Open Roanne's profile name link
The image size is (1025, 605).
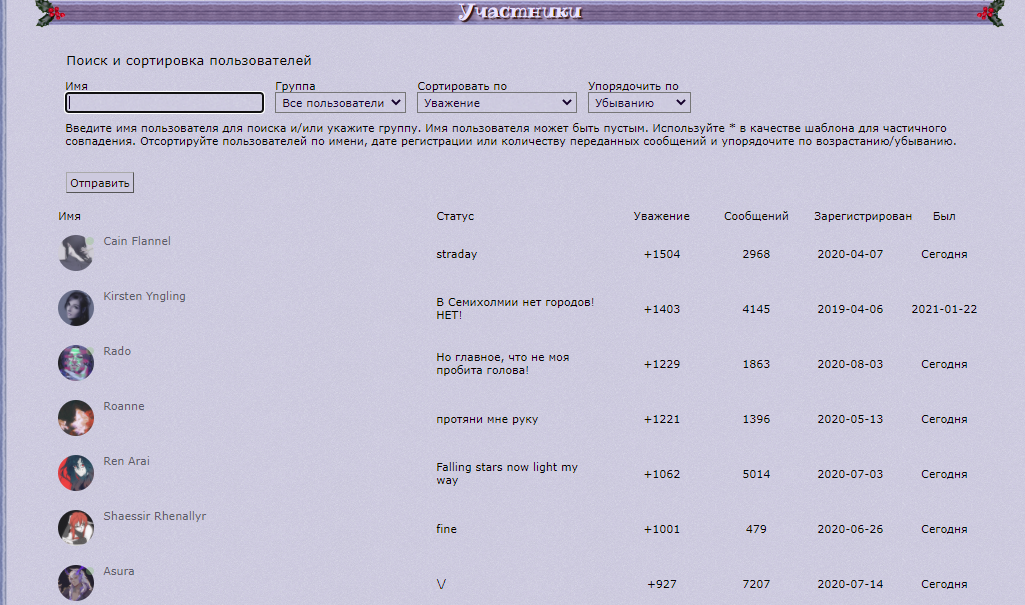tap(124, 406)
